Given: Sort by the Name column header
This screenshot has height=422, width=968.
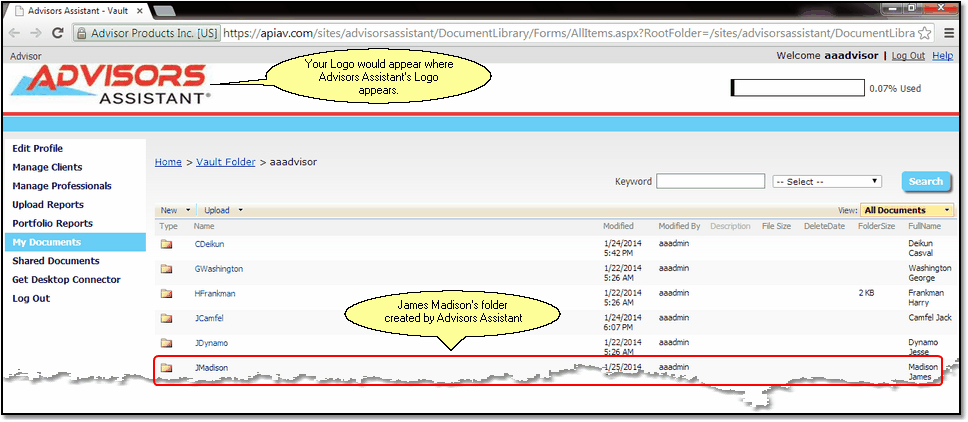Looking at the screenshot, I should [204, 226].
